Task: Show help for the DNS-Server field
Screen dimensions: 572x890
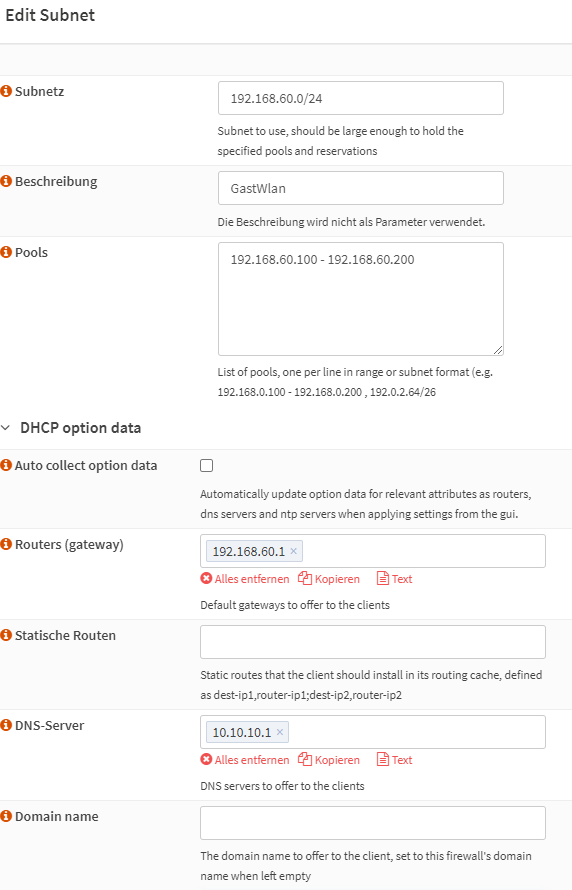Action: 6,725
